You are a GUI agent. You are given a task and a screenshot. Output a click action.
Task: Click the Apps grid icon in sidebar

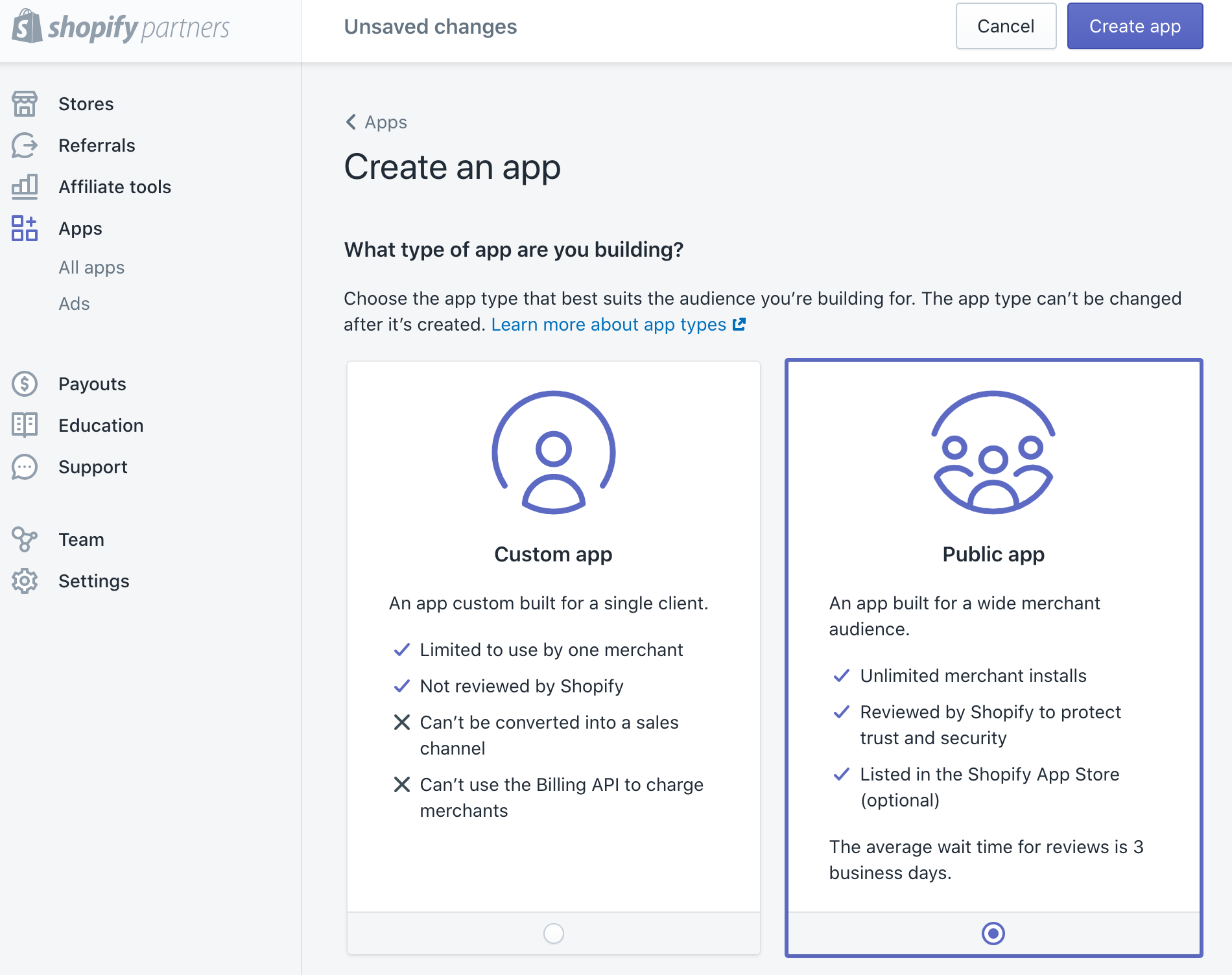pos(25,228)
